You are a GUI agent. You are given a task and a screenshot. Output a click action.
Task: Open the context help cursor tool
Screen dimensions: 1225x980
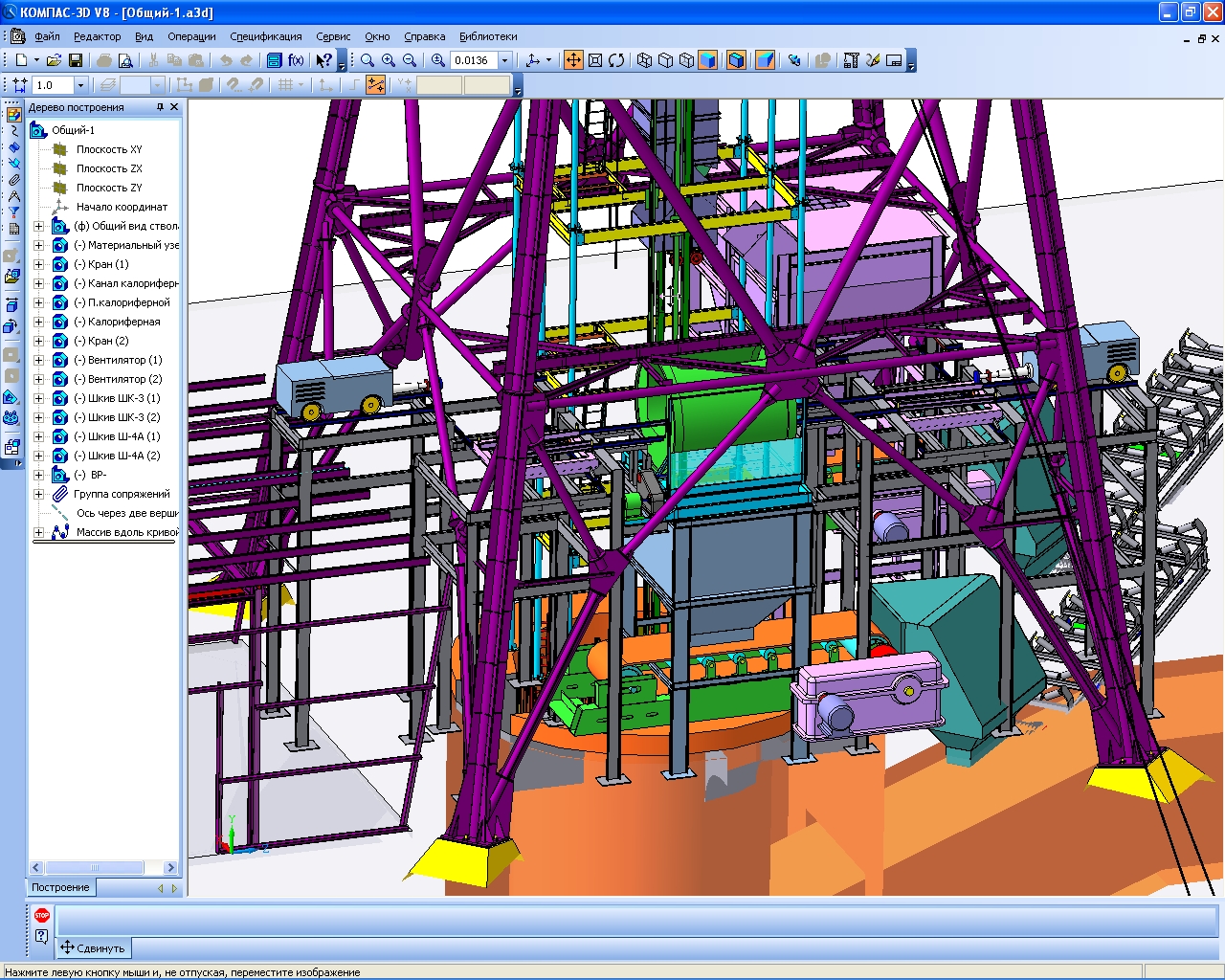324,60
